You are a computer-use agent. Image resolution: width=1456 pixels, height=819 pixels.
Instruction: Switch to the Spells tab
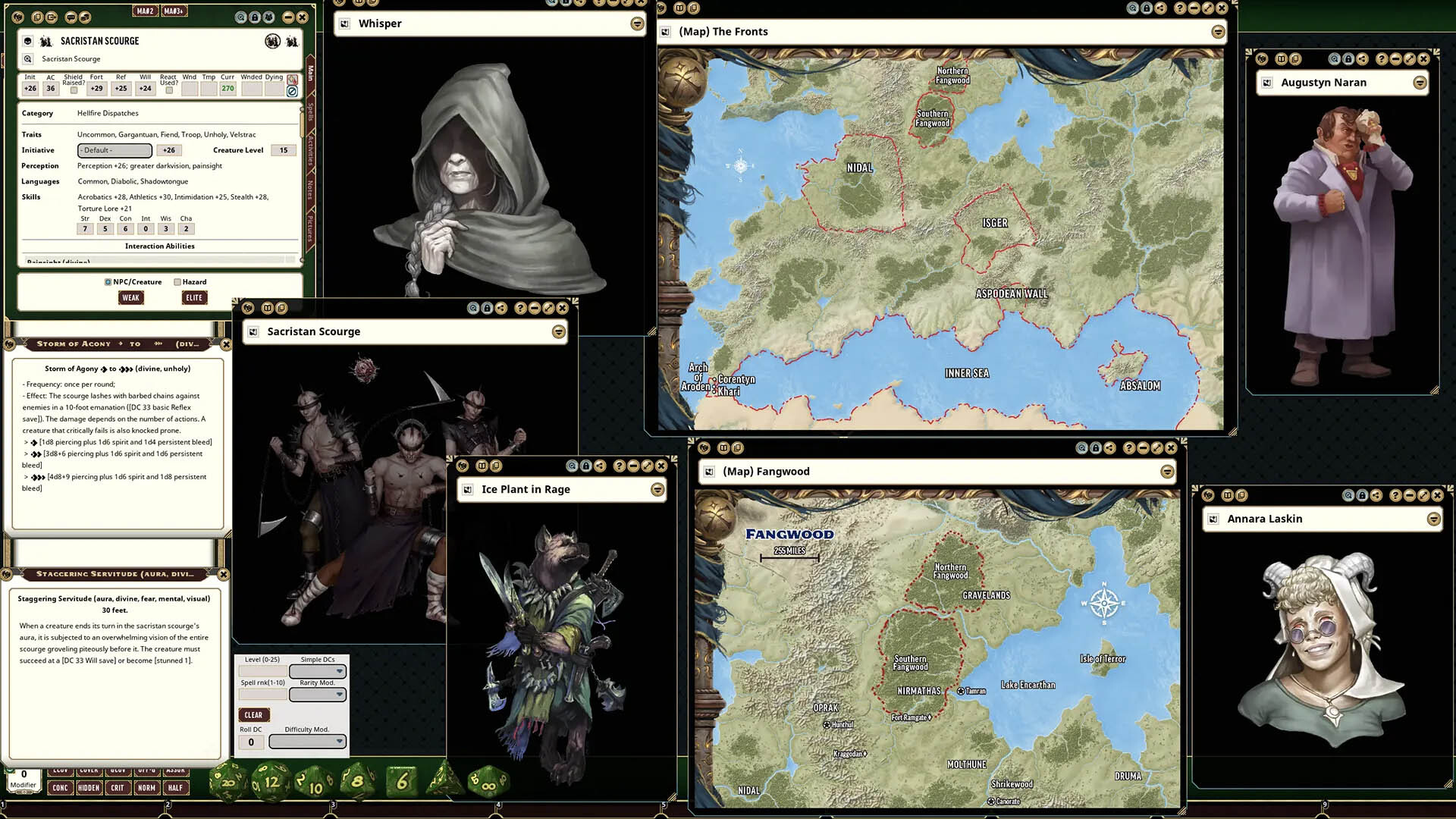point(310,113)
